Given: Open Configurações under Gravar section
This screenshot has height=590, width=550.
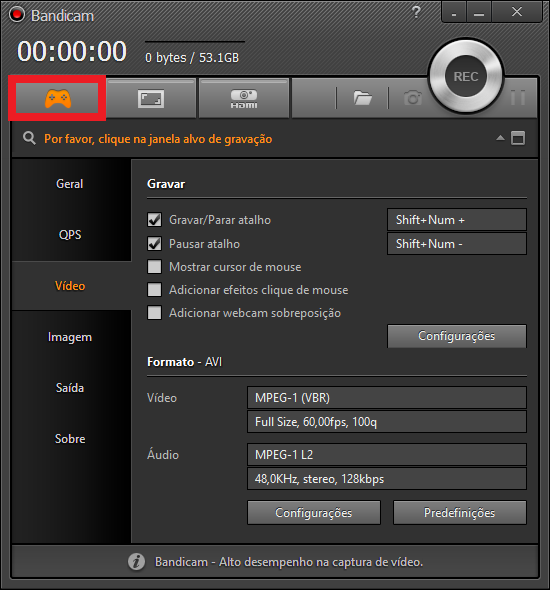Looking at the screenshot, I should pos(457,336).
